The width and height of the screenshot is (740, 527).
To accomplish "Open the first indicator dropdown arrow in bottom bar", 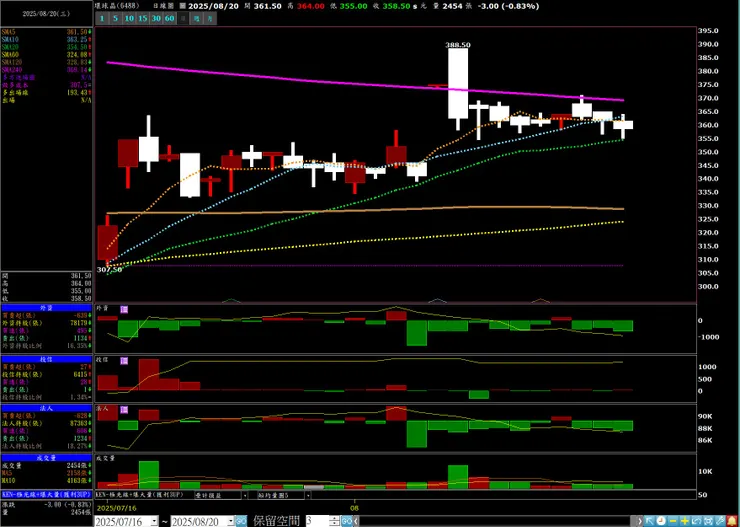I will click(244, 495).
